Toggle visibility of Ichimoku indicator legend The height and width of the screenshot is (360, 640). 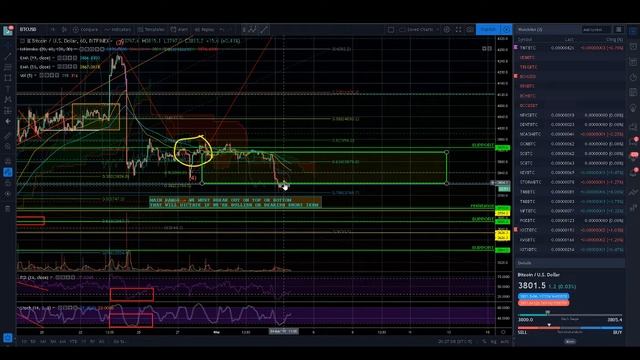tap(82, 49)
